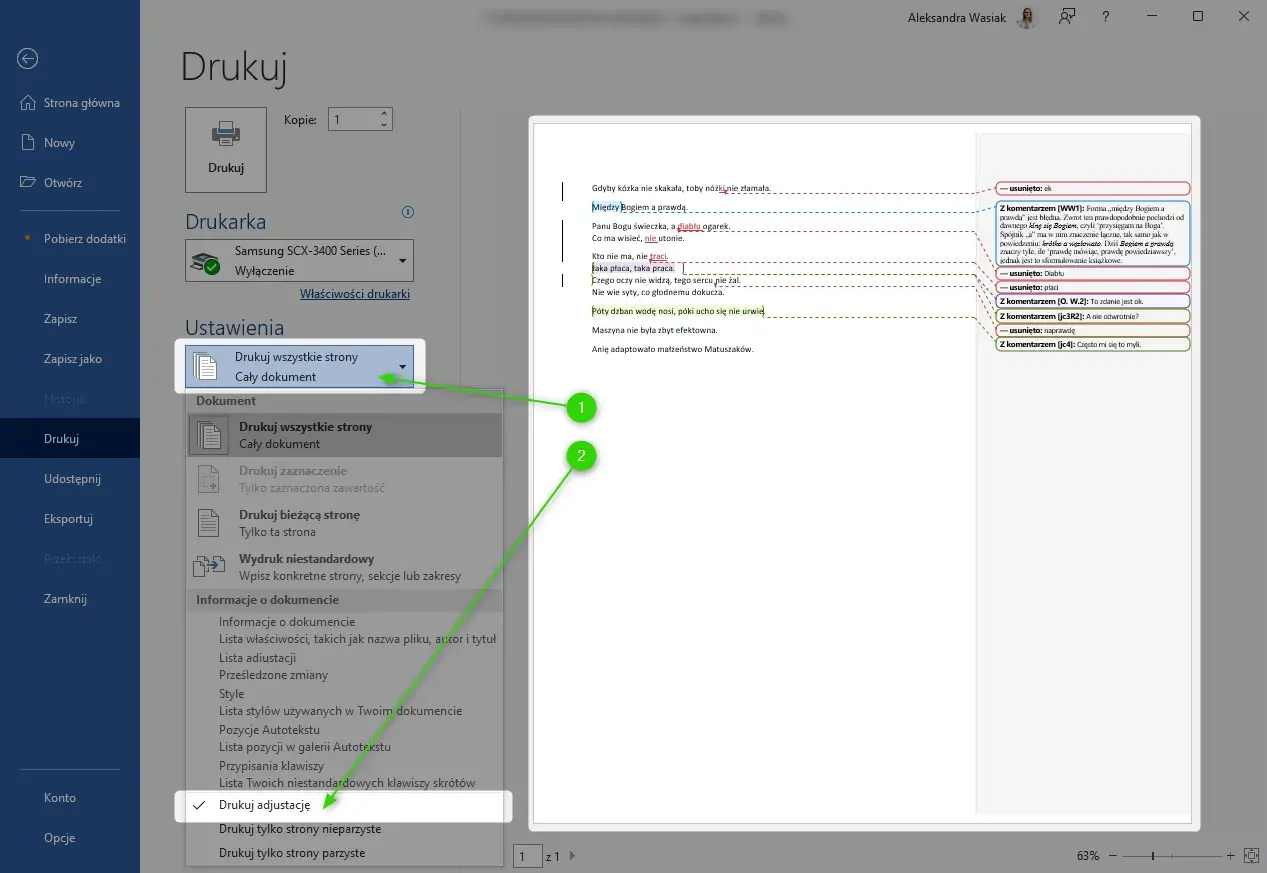This screenshot has width=1267, height=873.
Task: Click zoom out minus button
Action: click(1113, 856)
